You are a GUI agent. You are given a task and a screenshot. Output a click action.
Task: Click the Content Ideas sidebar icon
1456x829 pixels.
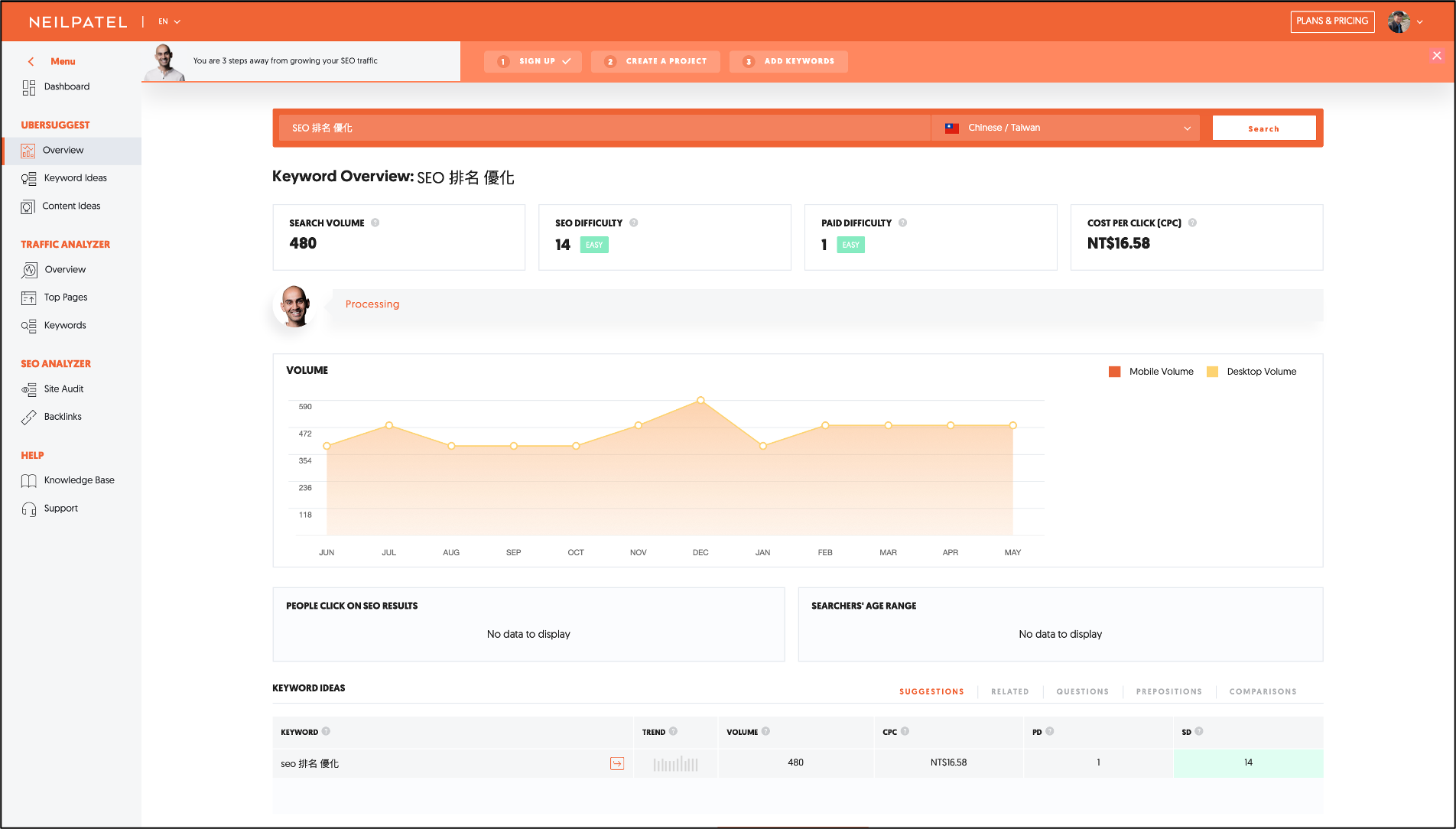pyautogui.click(x=28, y=206)
